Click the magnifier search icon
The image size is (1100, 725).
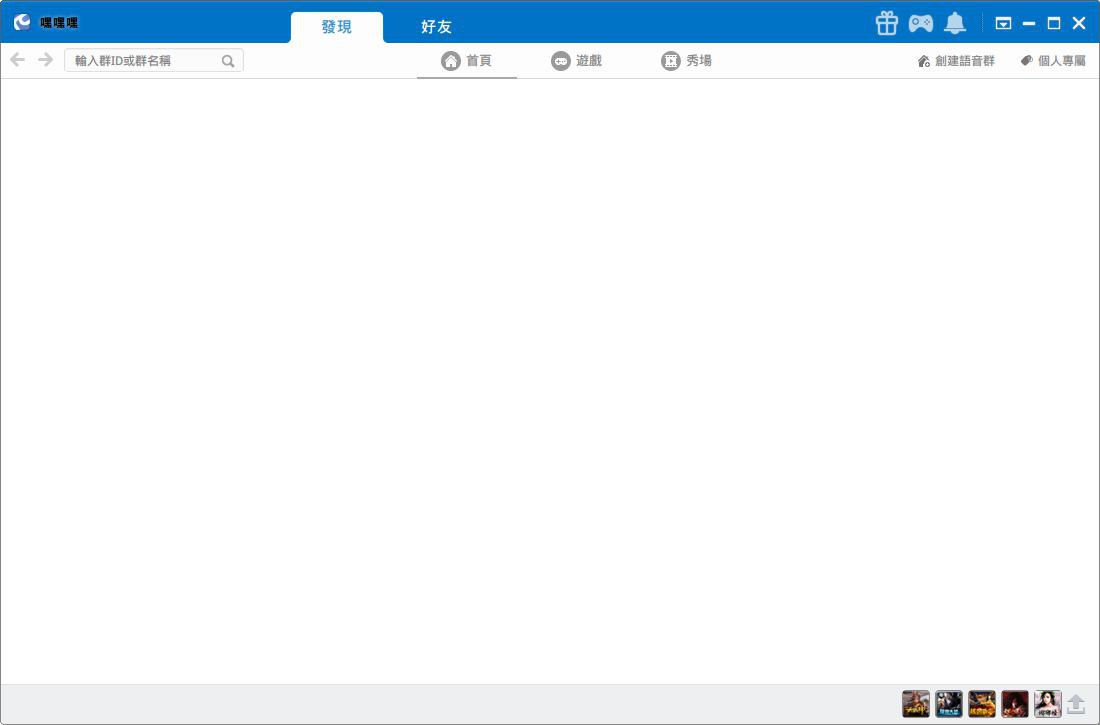[228, 61]
